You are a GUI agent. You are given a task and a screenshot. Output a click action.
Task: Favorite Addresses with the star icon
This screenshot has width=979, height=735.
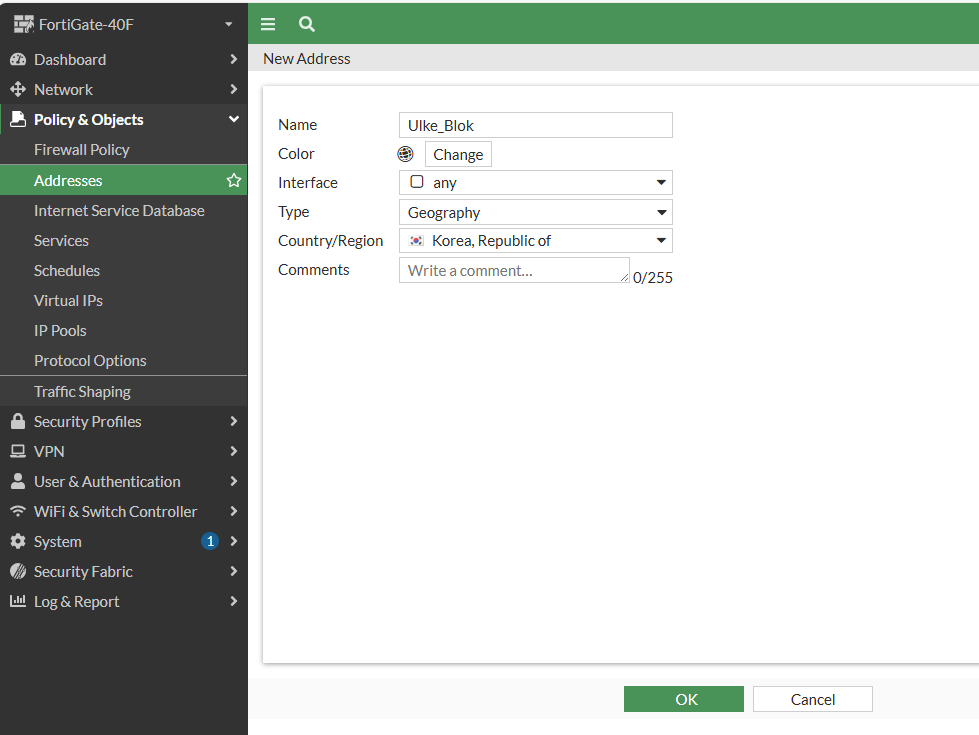point(234,180)
